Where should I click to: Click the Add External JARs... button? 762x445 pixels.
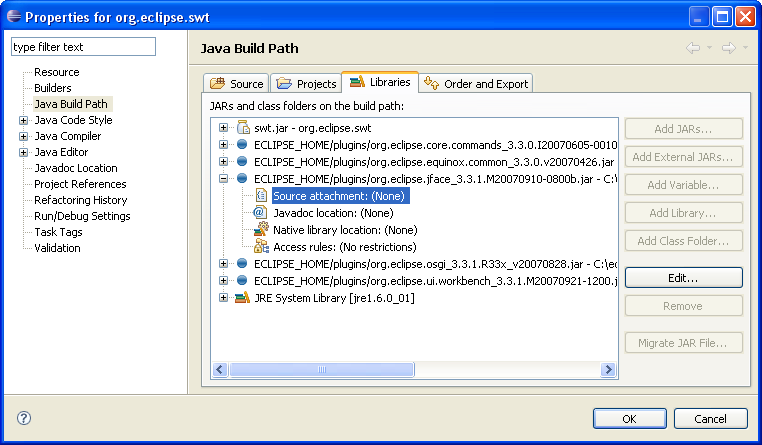coord(683,156)
